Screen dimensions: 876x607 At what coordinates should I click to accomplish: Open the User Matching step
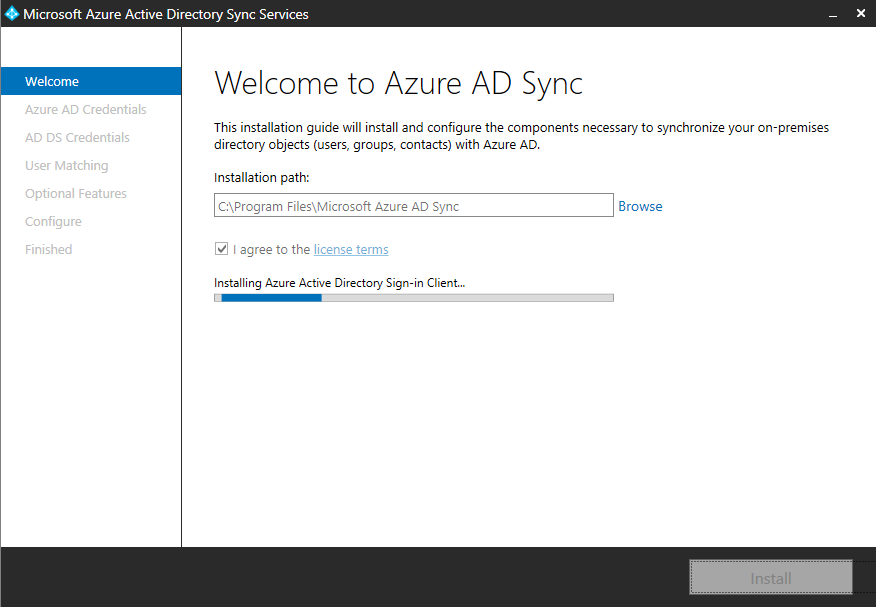(65, 165)
